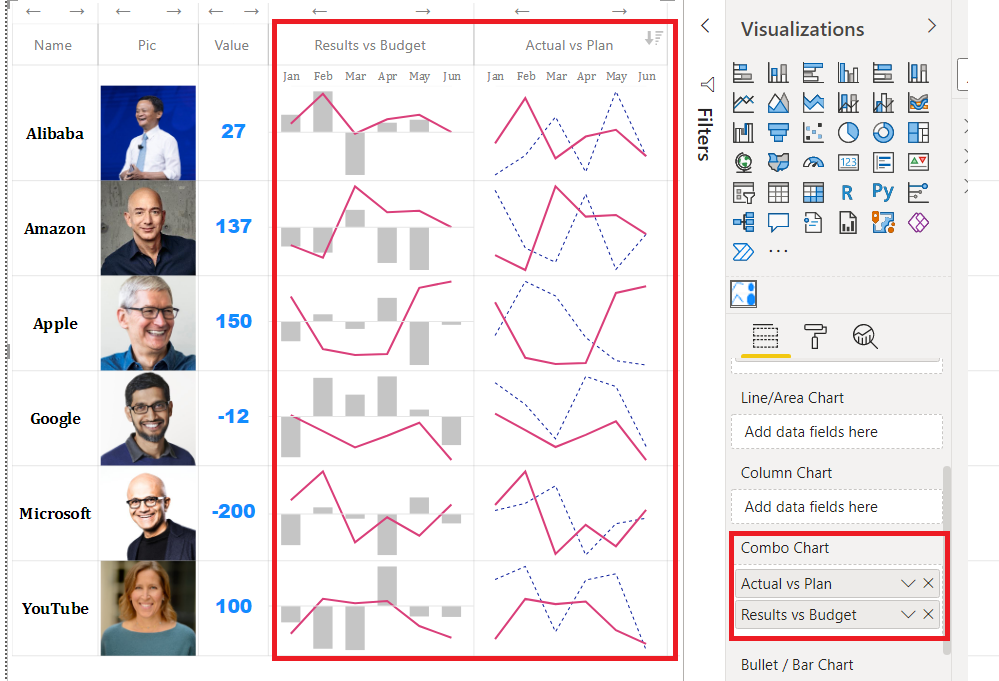This screenshot has height=681, width=999.
Task: Select the ArcGIS maps visual
Action: (x=883, y=222)
